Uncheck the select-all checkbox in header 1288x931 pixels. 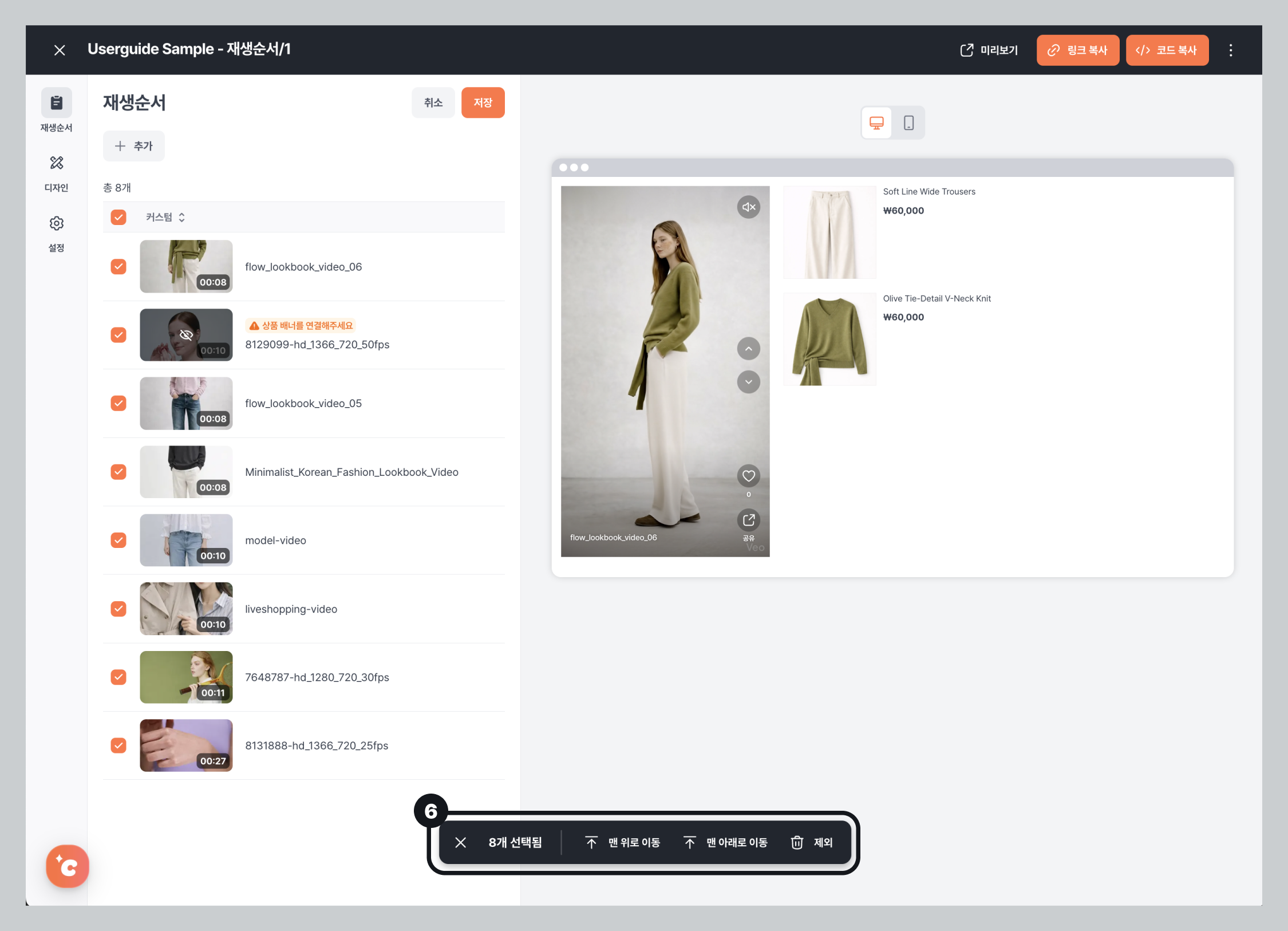point(118,218)
